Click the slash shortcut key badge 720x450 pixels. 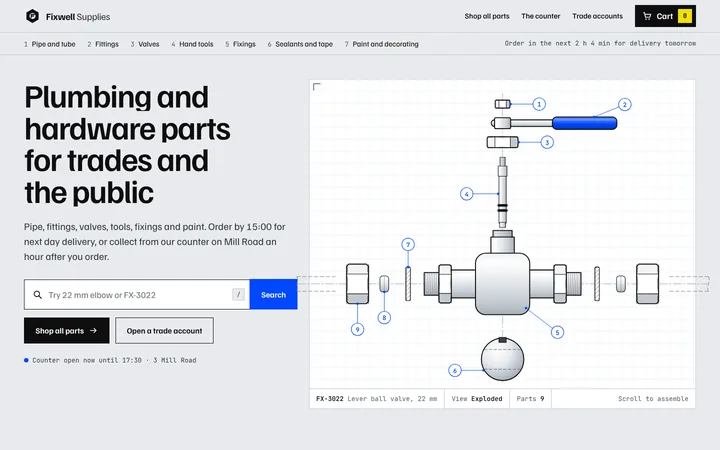pyautogui.click(x=238, y=294)
